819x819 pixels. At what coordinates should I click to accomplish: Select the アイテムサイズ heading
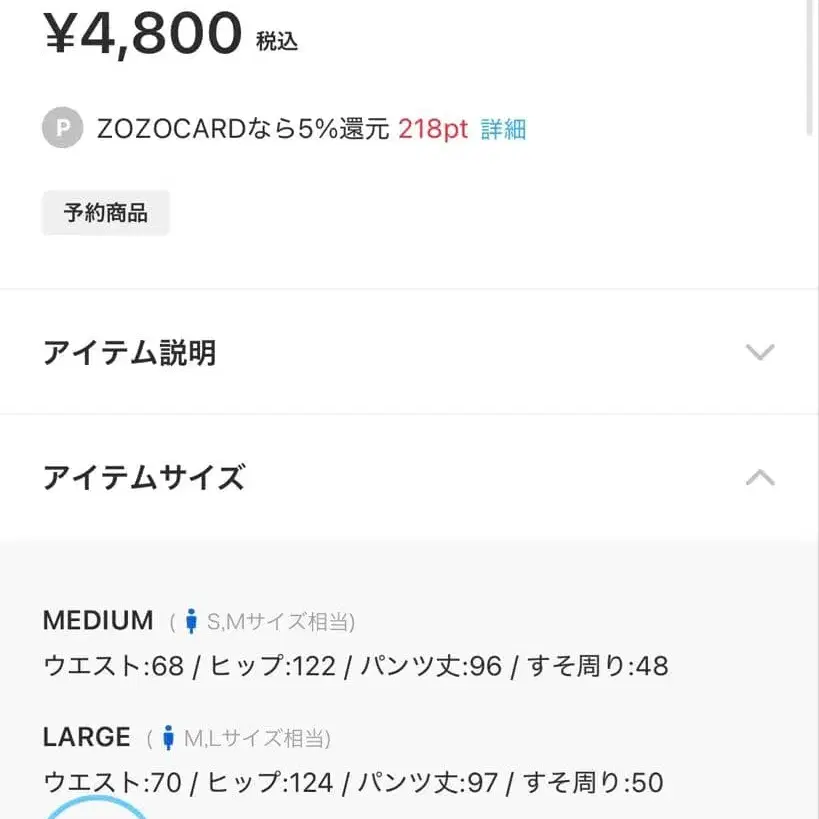(143, 478)
